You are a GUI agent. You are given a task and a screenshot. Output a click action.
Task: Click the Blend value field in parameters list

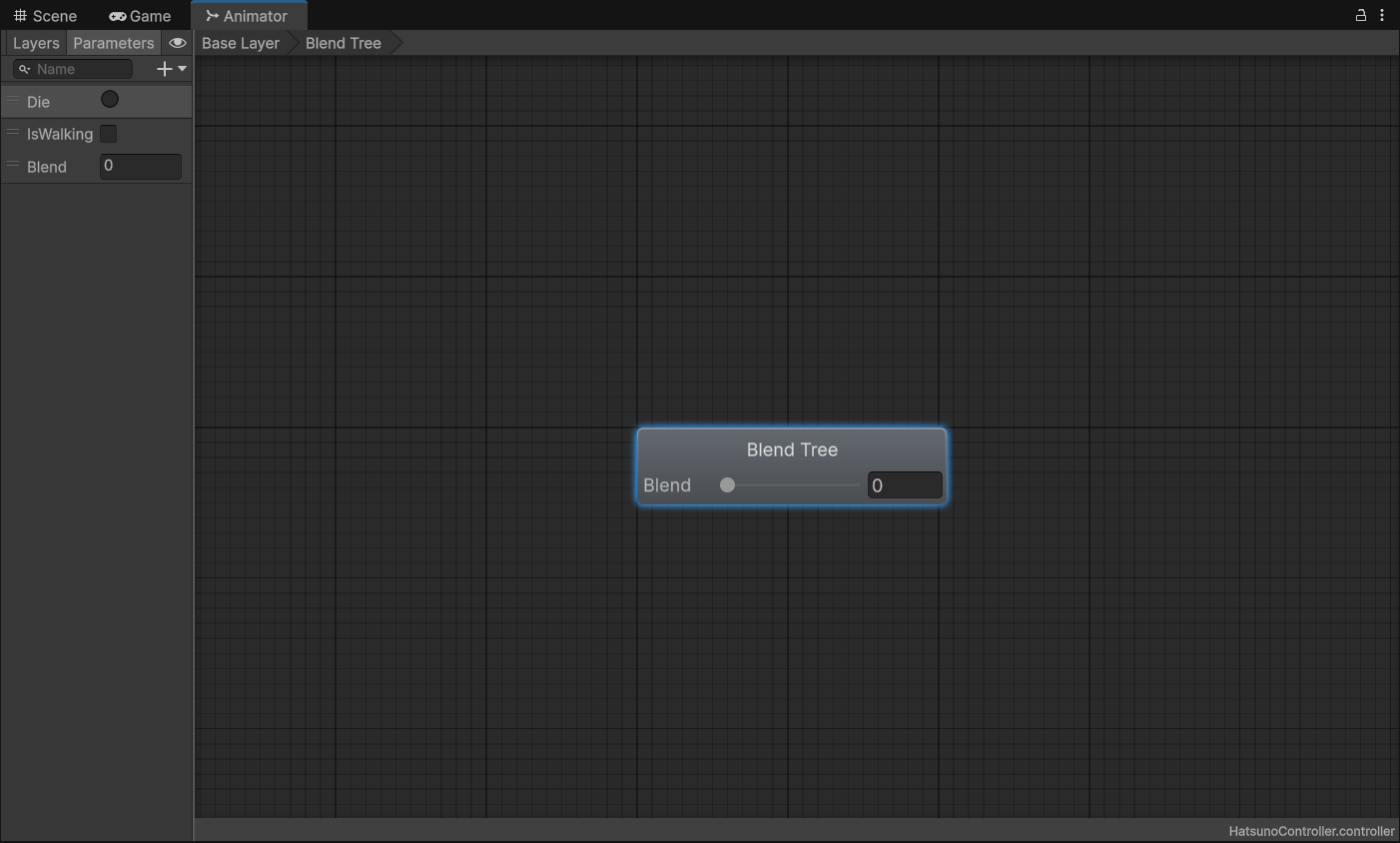(141, 166)
